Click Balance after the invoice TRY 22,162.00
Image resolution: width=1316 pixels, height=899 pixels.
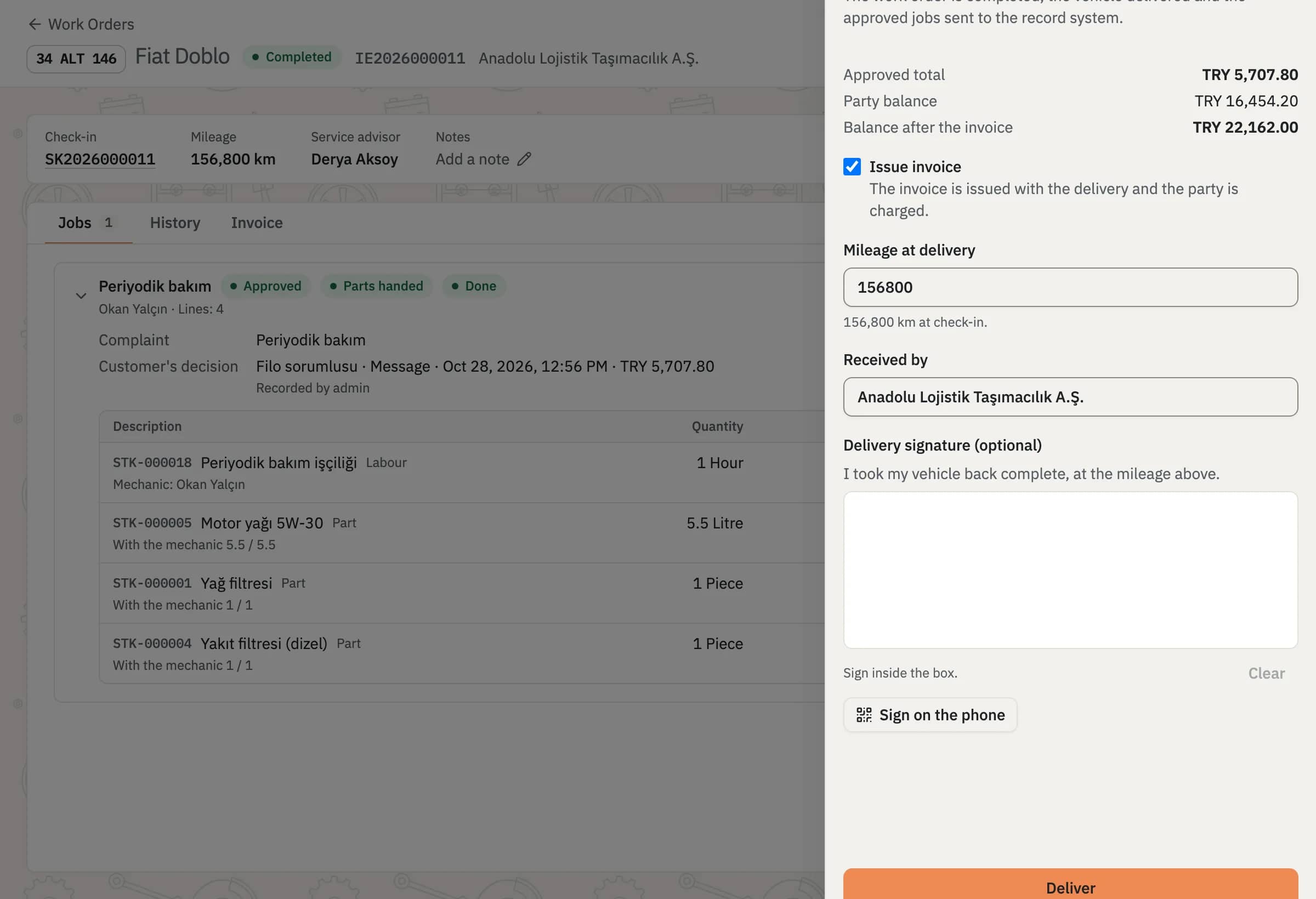pyautogui.click(x=1245, y=127)
